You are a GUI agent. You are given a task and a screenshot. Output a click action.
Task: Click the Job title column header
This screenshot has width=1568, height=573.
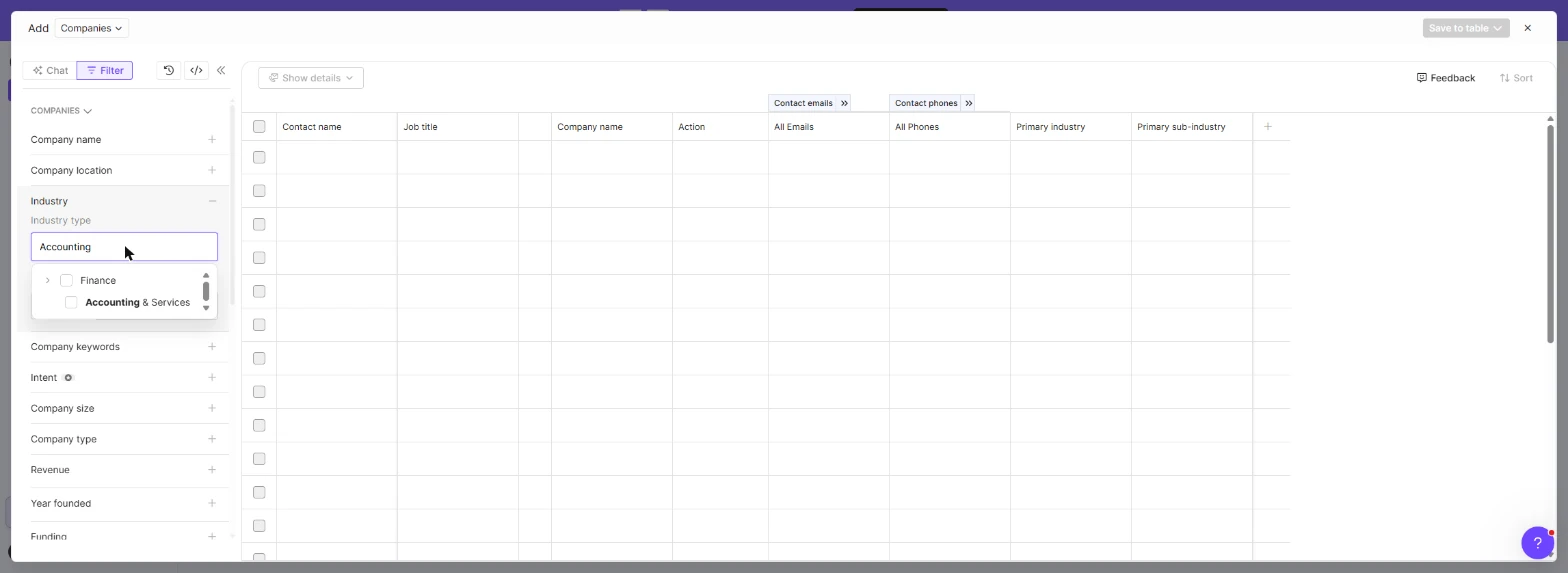458,127
